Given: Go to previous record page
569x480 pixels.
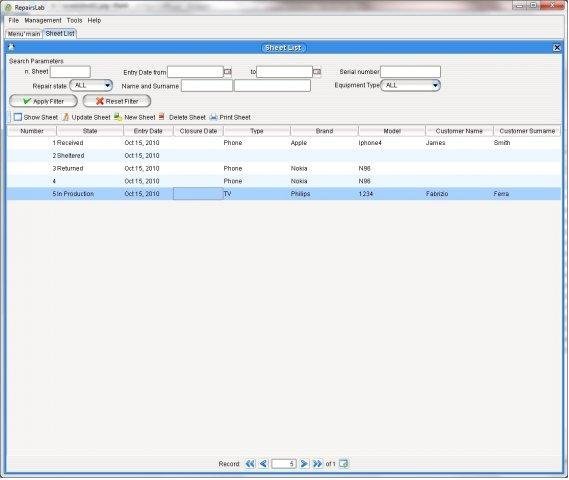Looking at the screenshot, I should point(264,463).
